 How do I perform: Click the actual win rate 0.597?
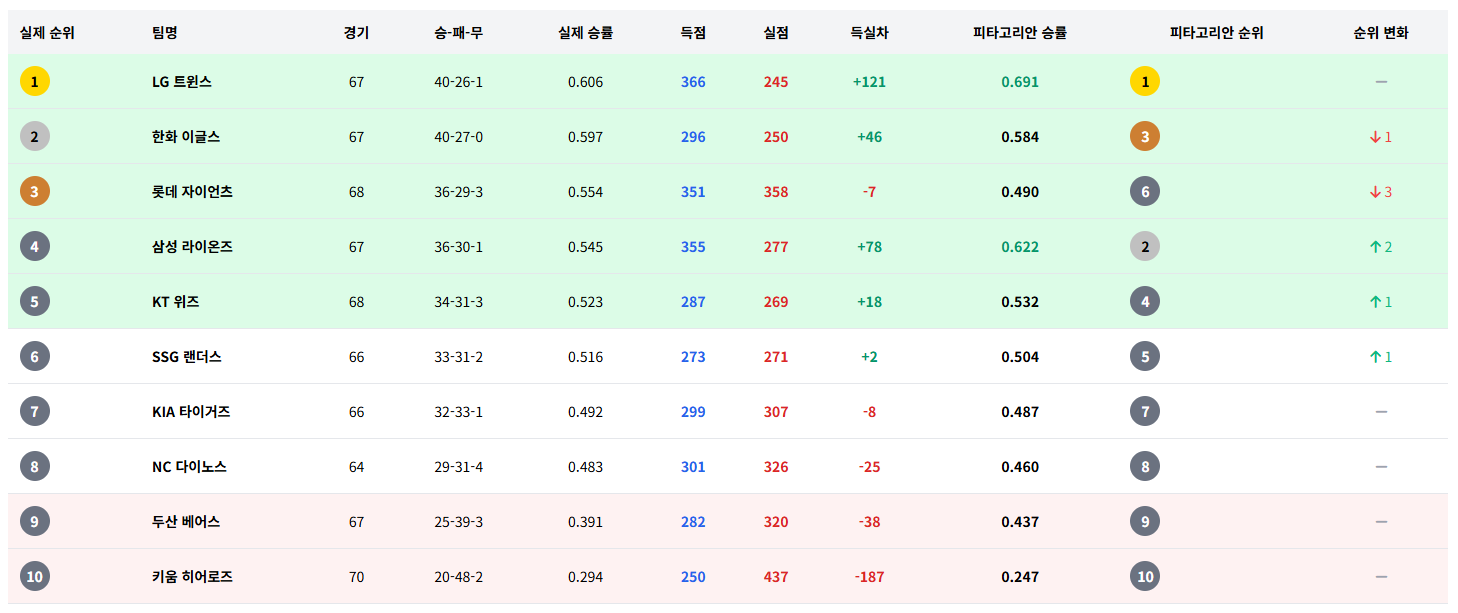[x=586, y=137]
